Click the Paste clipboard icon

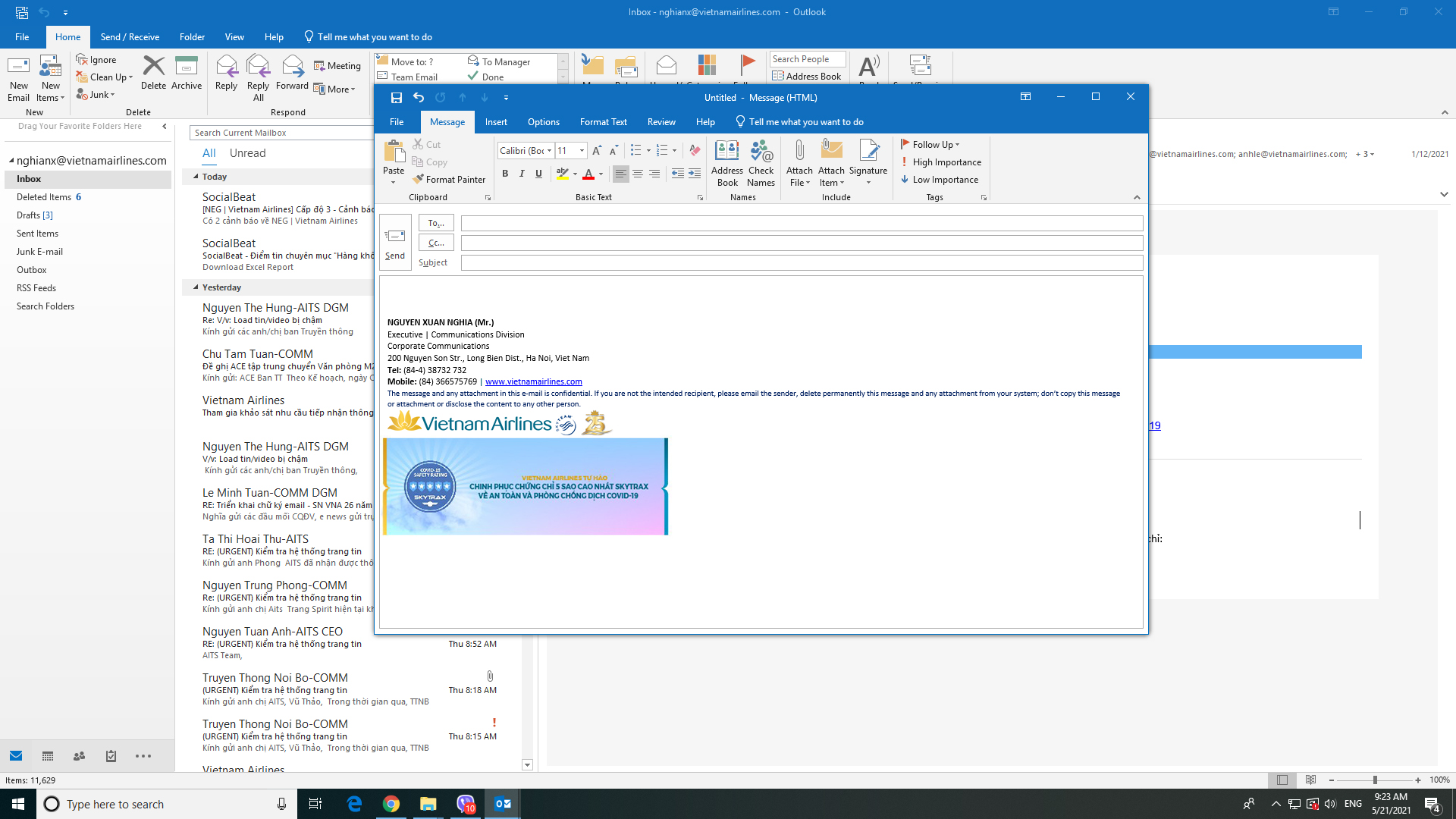(394, 151)
